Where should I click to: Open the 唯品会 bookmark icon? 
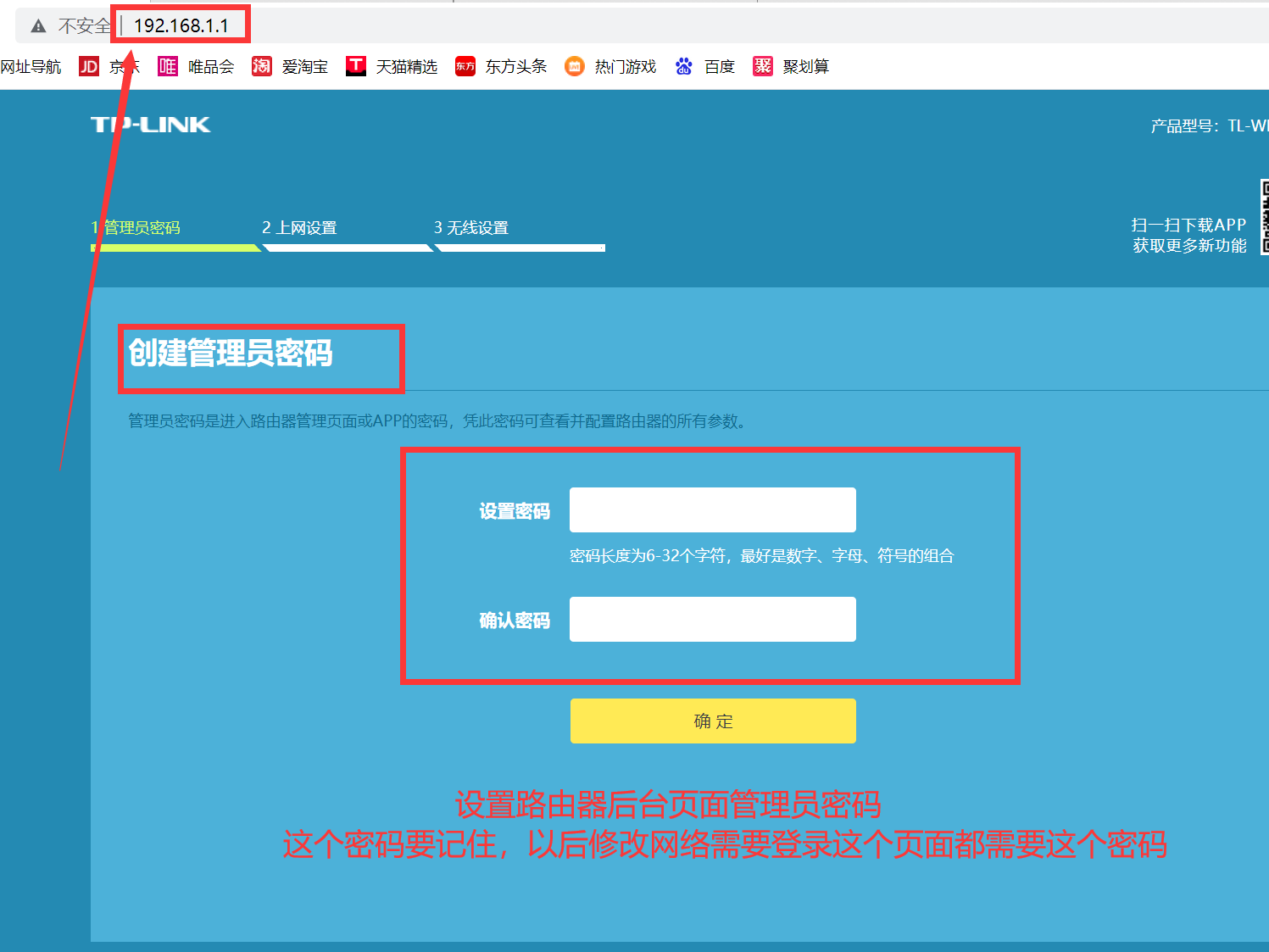click(x=167, y=65)
